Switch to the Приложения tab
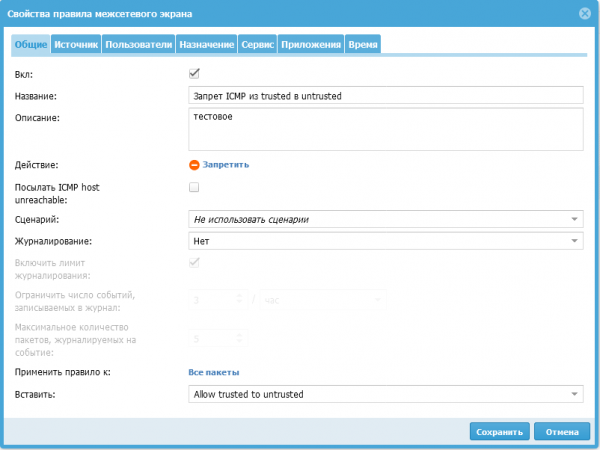This screenshot has height=450, width=600. pyautogui.click(x=311, y=44)
